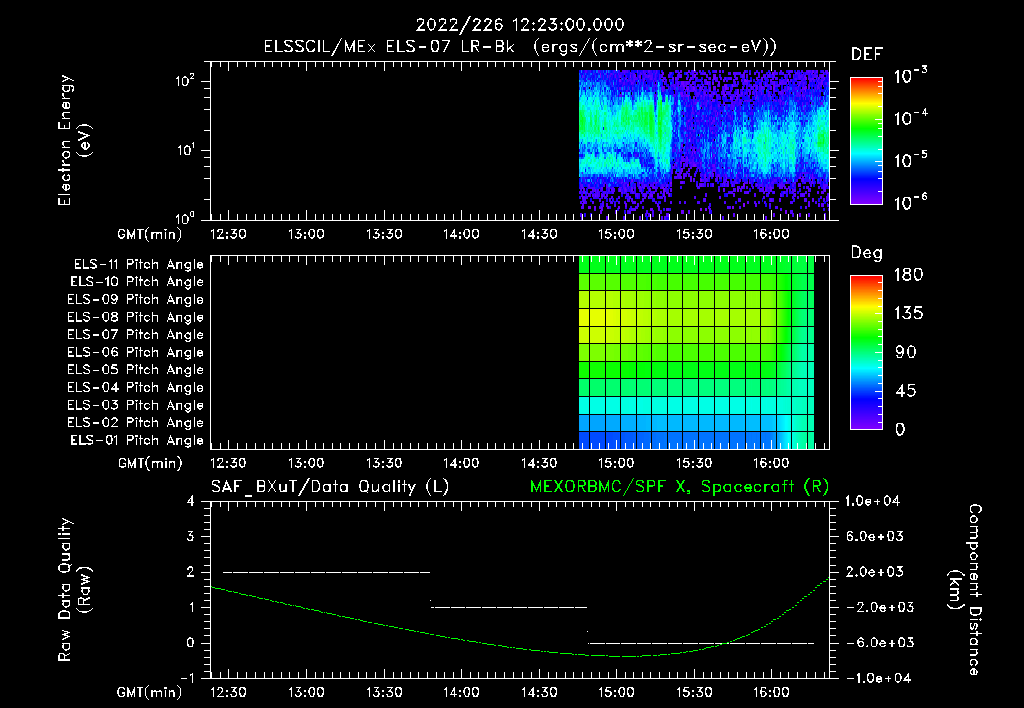Select the SAF_BXuT/Data Quality (L) legend
Screen dimensions: 1024x708
(330, 487)
